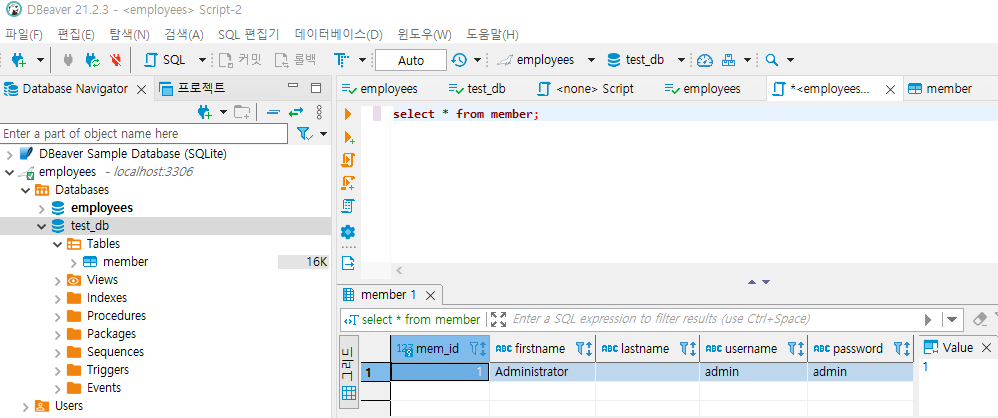
Task: Click the SQL filter expression field
Action: (x=713, y=319)
